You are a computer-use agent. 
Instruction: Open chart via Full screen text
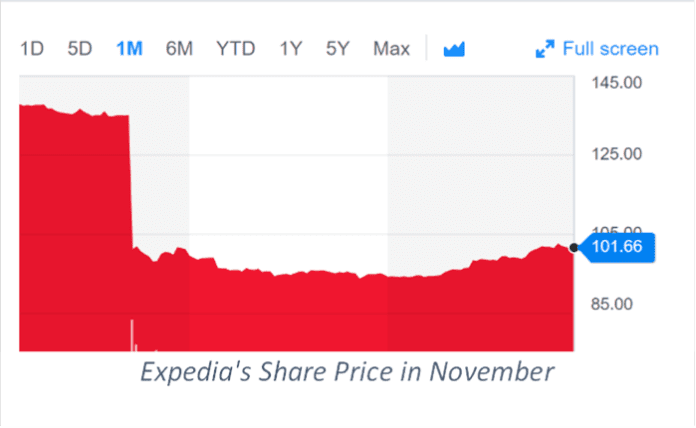tap(610, 49)
